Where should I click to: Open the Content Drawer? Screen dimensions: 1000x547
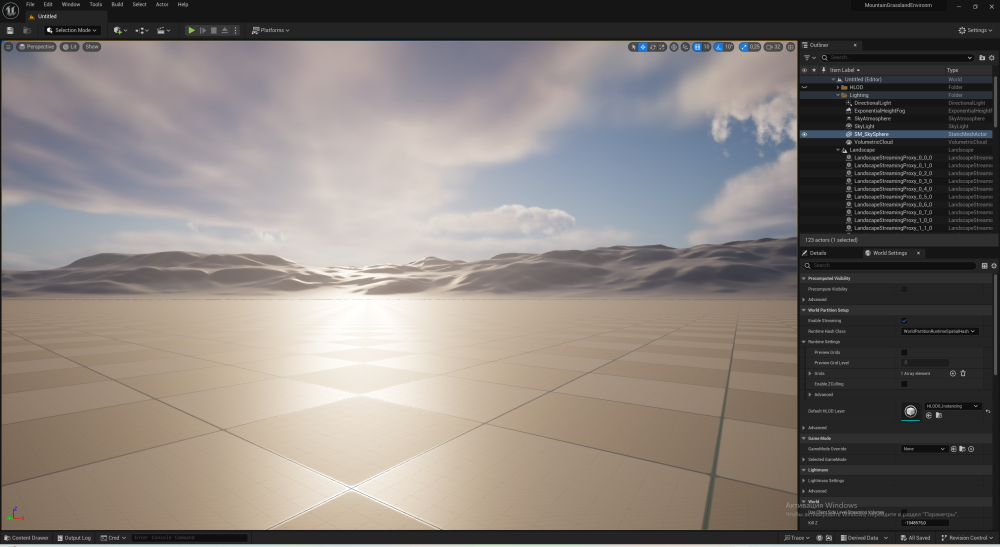click(26, 538)
